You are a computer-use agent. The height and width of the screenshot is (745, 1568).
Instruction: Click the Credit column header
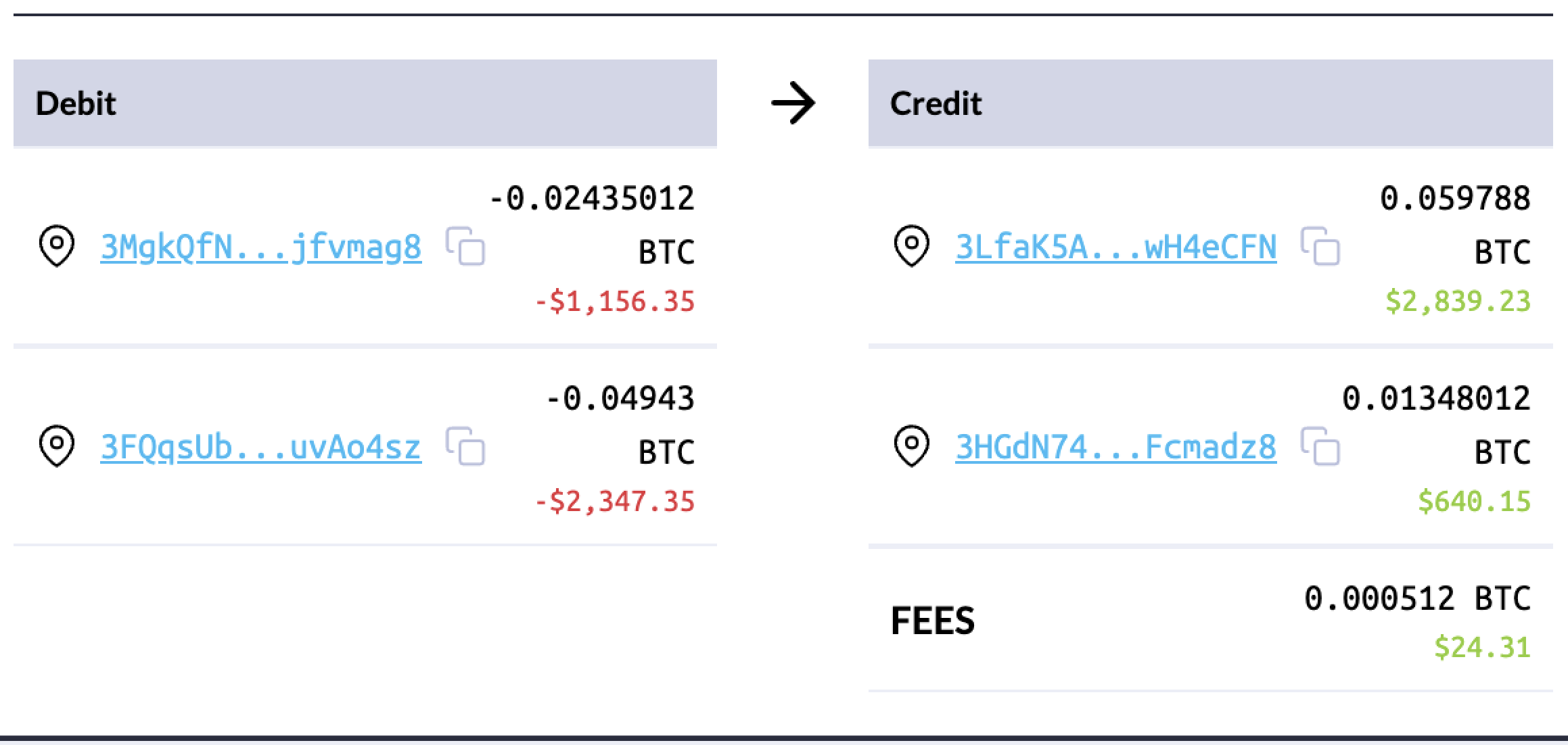click(936, 103)
